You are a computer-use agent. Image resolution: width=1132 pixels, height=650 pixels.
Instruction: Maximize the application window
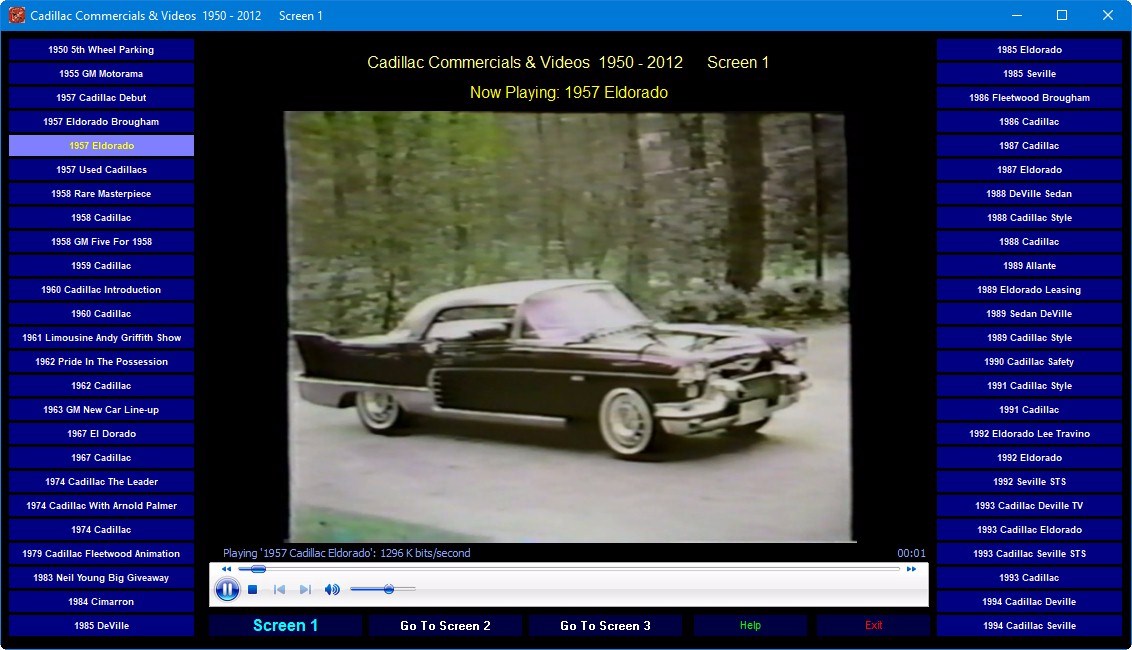(x=1062, y=15)
